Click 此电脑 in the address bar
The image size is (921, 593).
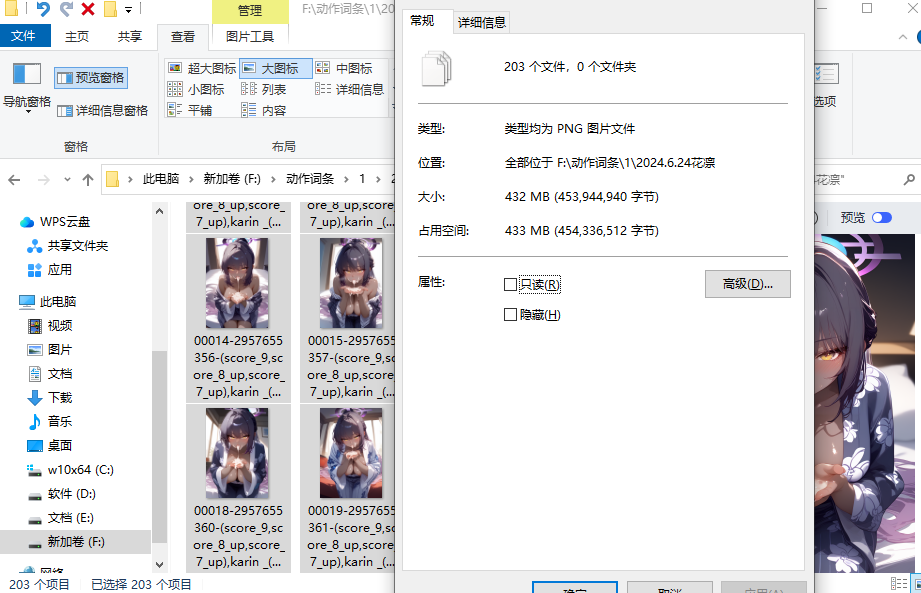click(x=161, y=178)
